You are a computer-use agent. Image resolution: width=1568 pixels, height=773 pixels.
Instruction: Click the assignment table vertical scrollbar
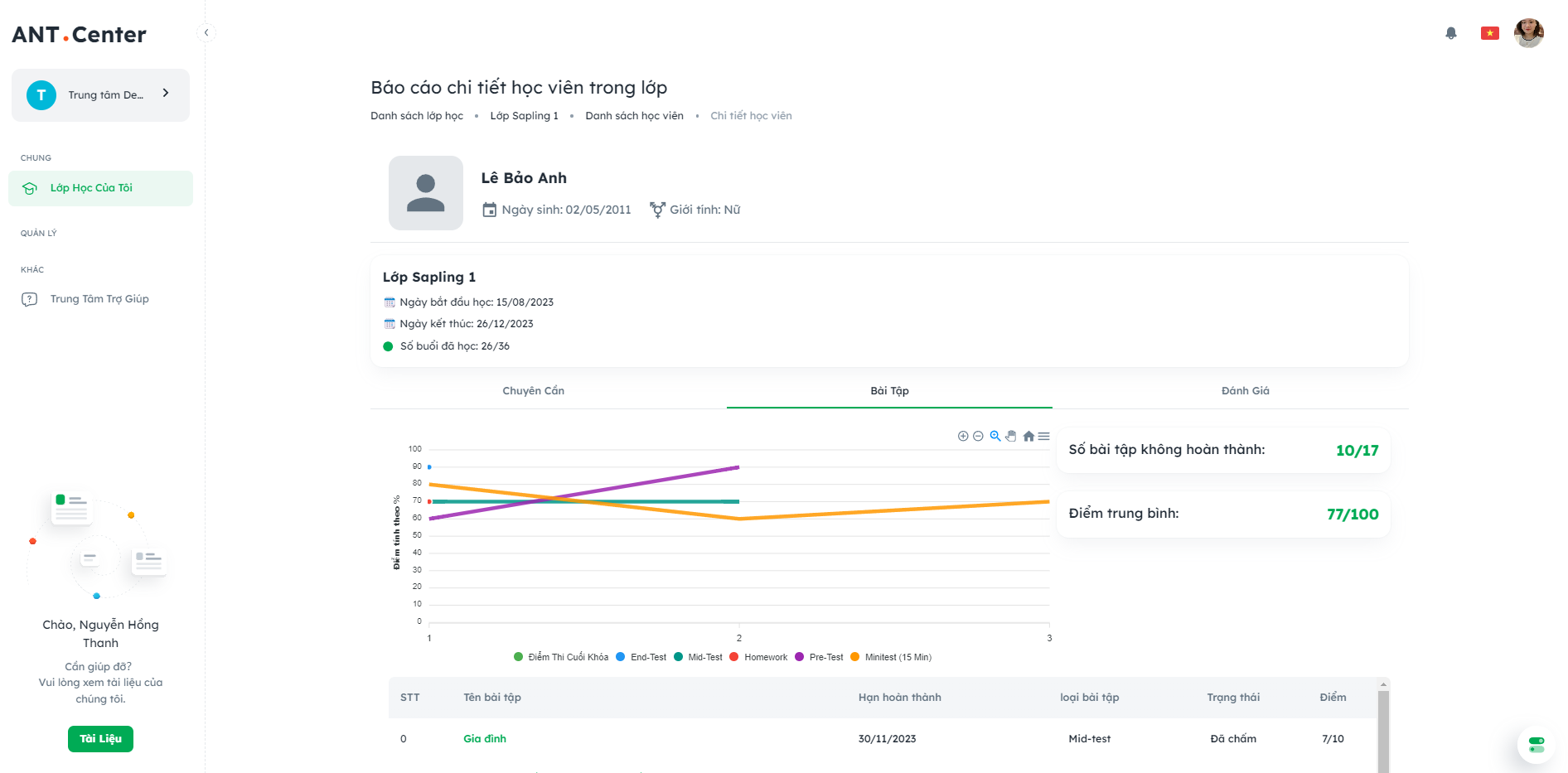click(x=1382, y=729)
